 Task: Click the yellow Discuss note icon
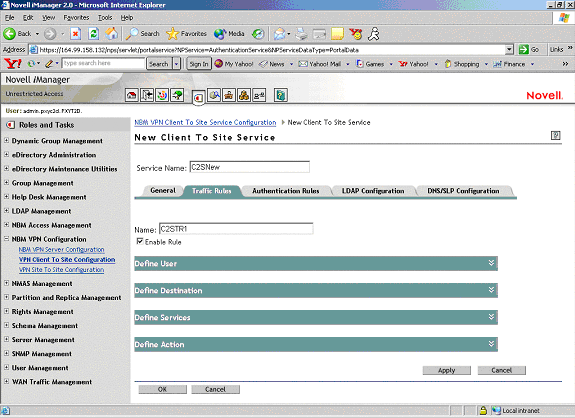pos(337,34)
